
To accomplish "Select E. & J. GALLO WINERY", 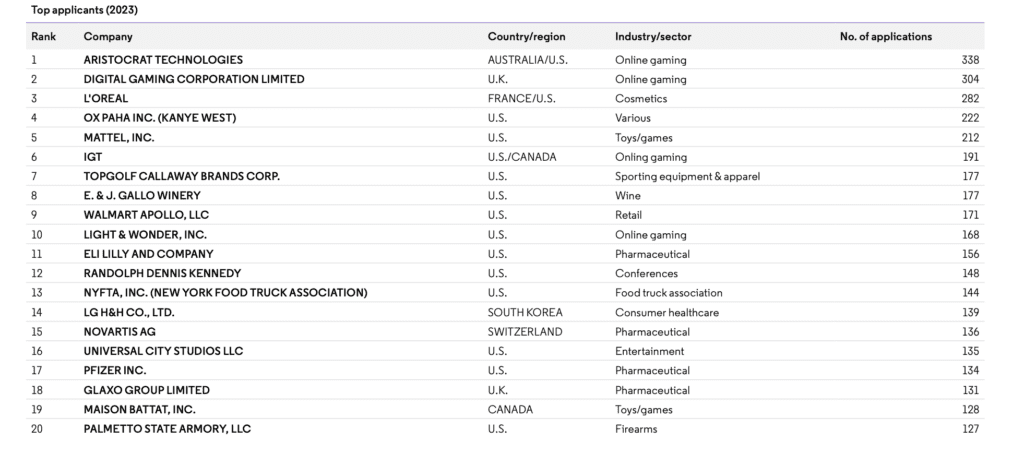I will point(142,196).
